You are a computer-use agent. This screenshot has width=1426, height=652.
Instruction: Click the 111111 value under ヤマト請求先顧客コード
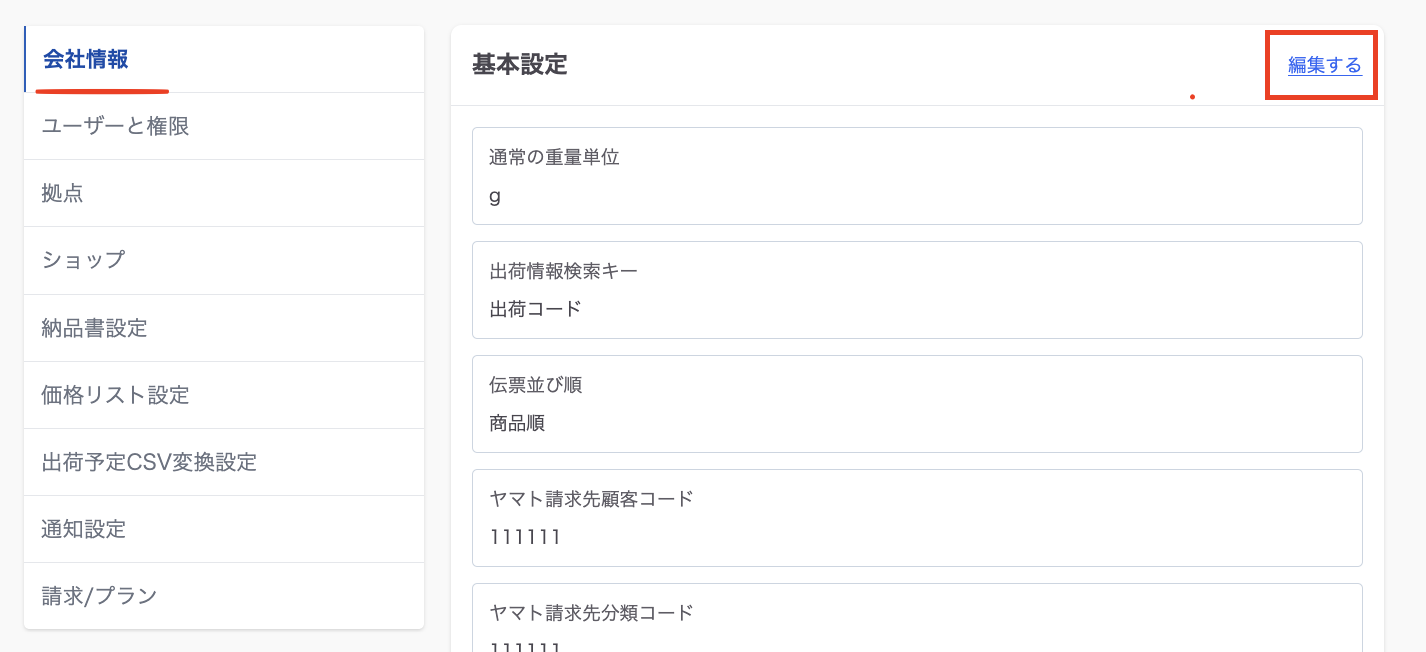point(525,537)
